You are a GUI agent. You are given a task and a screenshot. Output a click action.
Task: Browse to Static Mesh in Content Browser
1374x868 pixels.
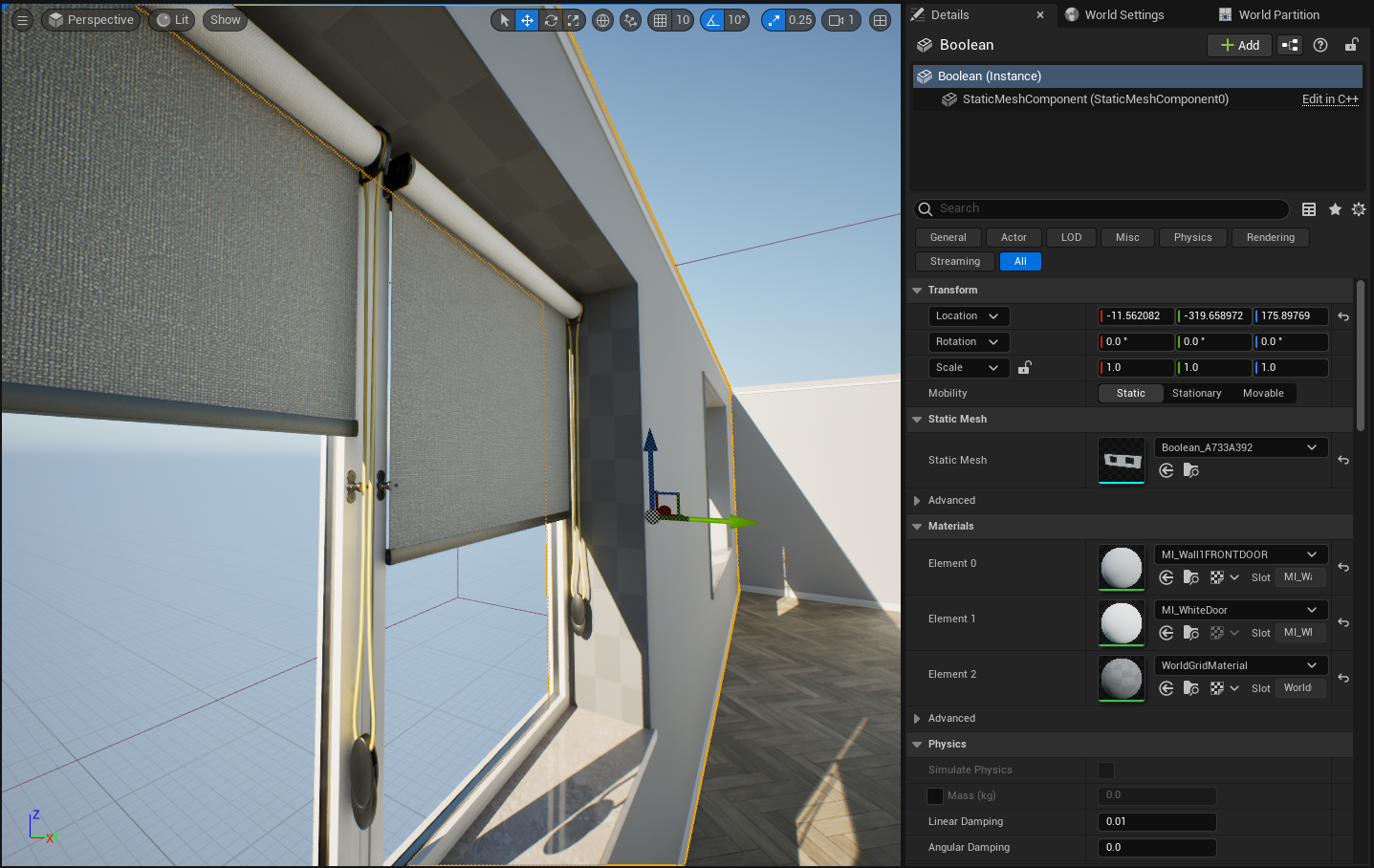(1191, 470)
